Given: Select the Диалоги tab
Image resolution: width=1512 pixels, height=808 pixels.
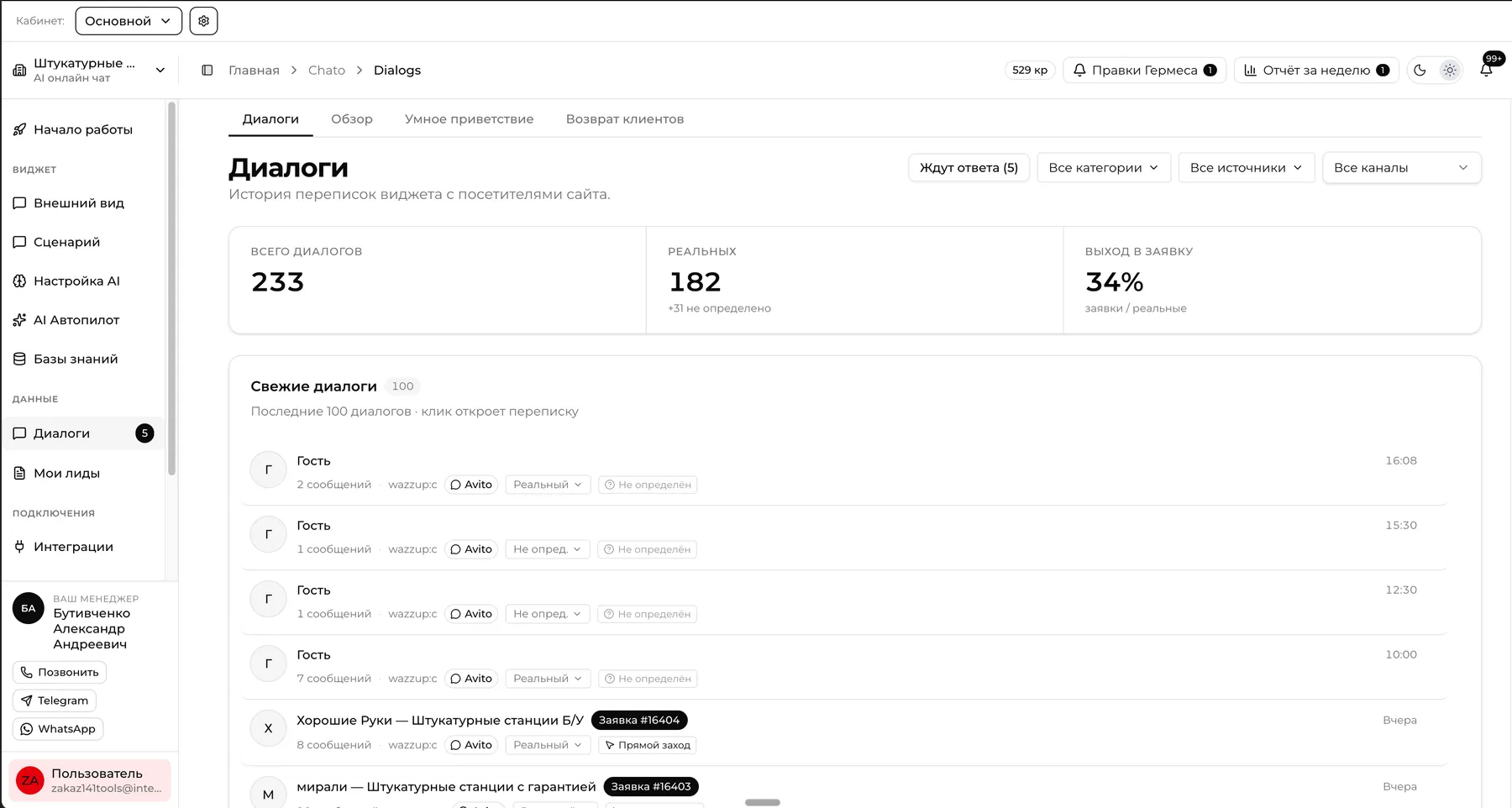Looking at the screenshot, I should pos(270,119).
